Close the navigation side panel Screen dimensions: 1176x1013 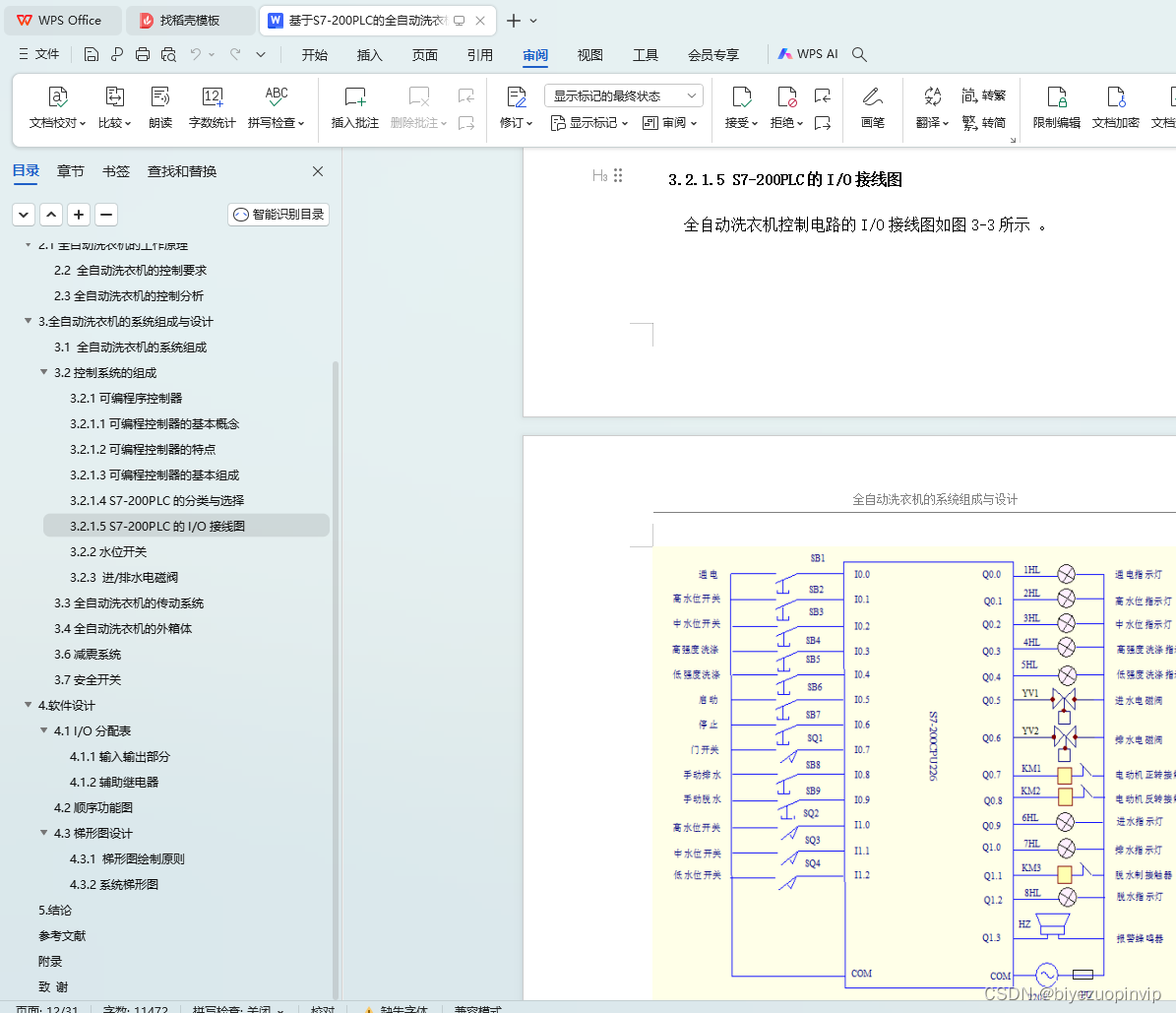(318, 171)
